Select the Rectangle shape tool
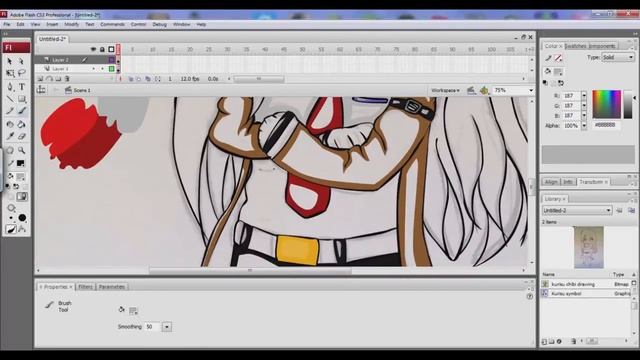 (x=22, y=99)
